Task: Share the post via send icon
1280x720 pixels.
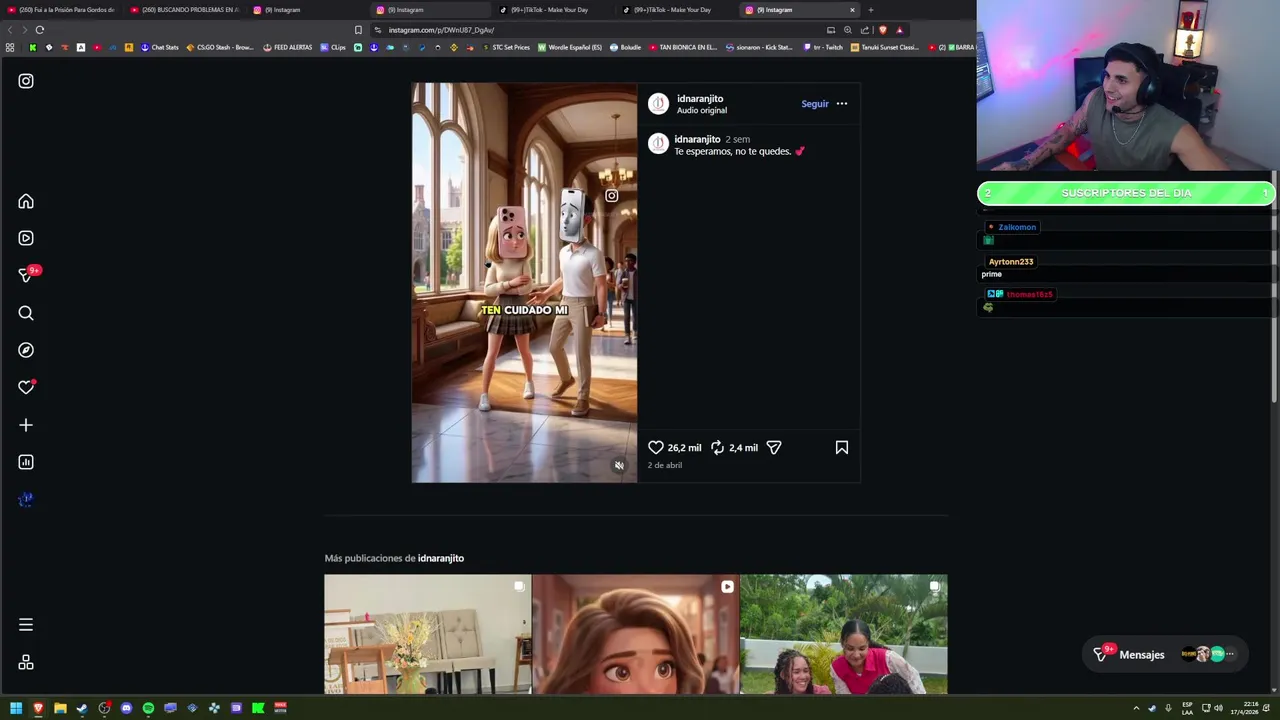Action: point(774,447)
